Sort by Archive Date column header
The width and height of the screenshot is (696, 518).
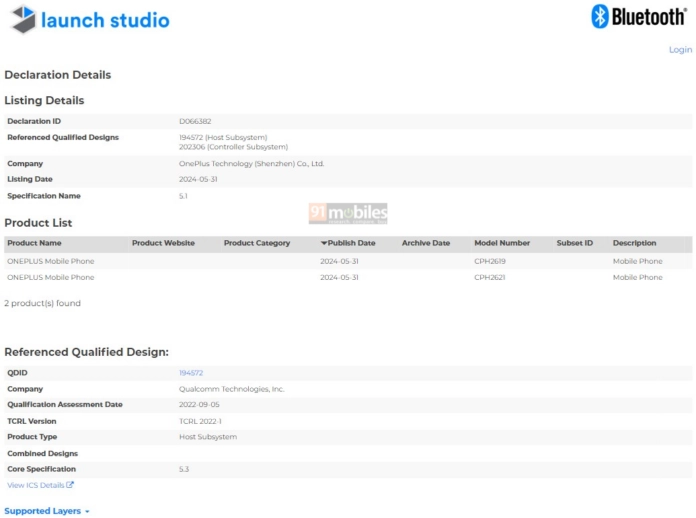tap(426, 243)
